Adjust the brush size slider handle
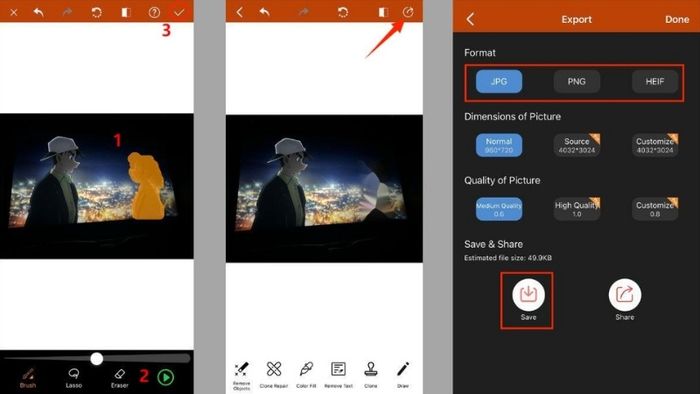The width and height of the screenshot is (700, 394). point(96,358)
